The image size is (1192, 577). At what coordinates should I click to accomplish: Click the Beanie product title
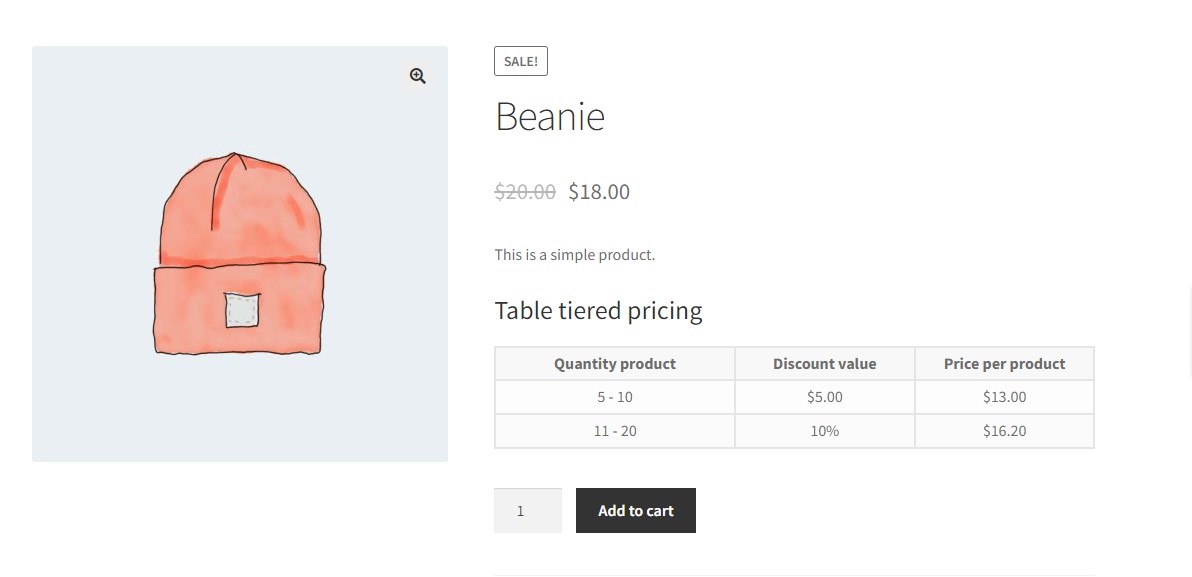pyautogui.click(x=549, y=115)
